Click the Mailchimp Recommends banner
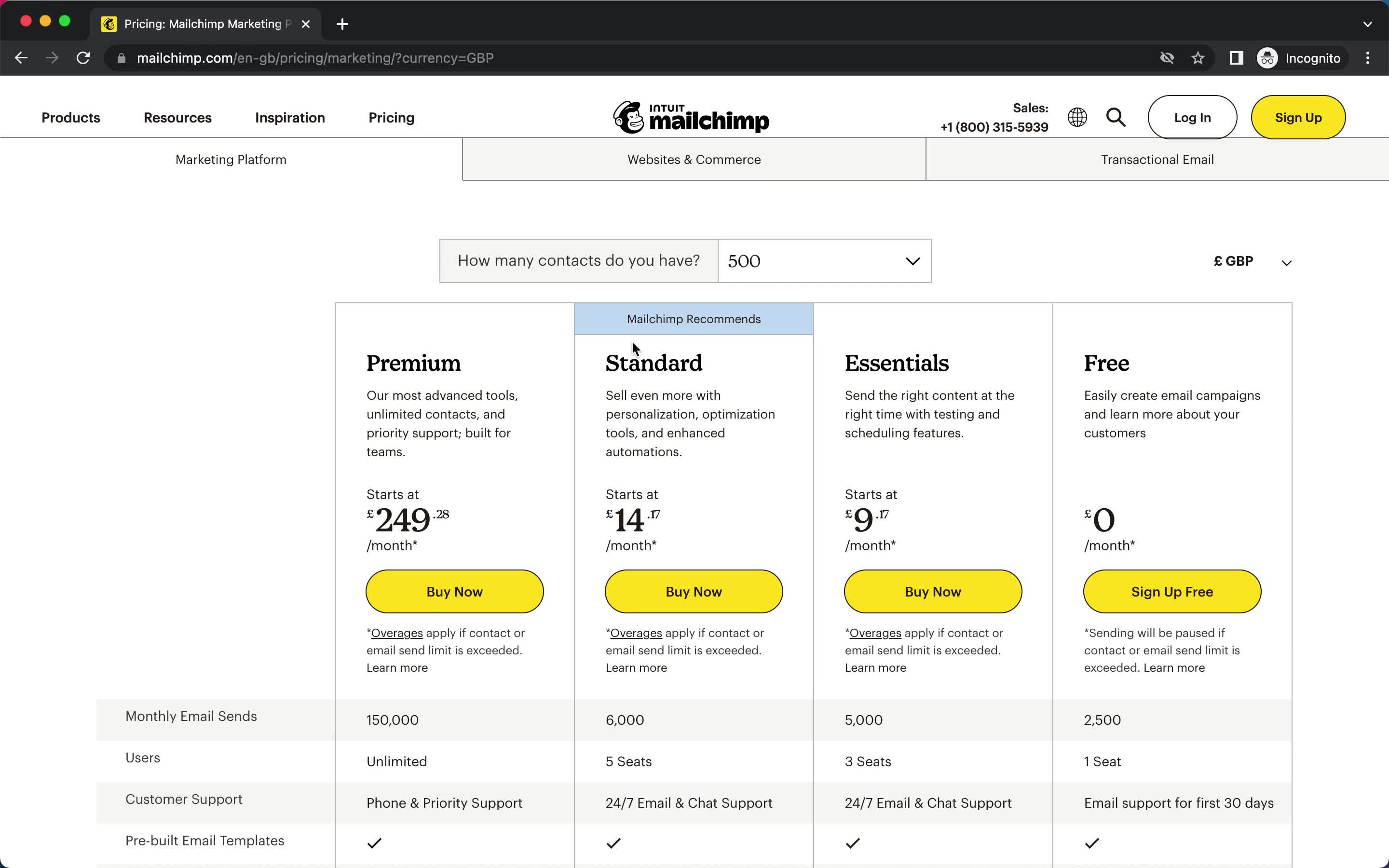The height and width of the screenshot is (868, 1389). pyautogui.click(x=694, y=319)
